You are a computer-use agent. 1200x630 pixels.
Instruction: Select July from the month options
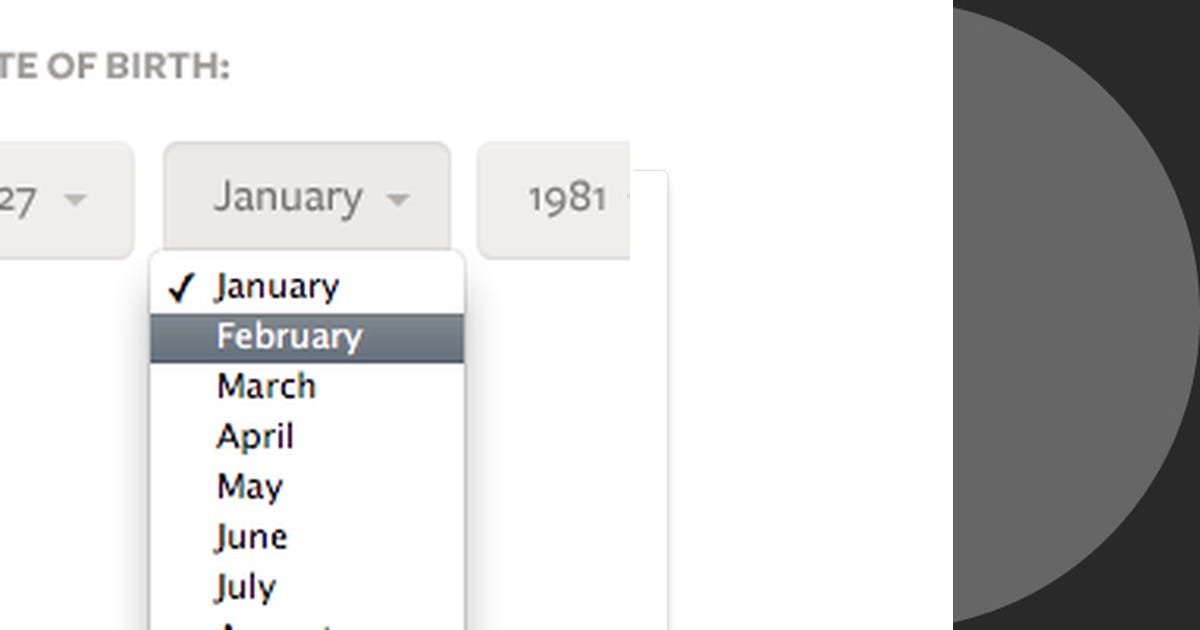pyautogui.click(x=244, y=587)
